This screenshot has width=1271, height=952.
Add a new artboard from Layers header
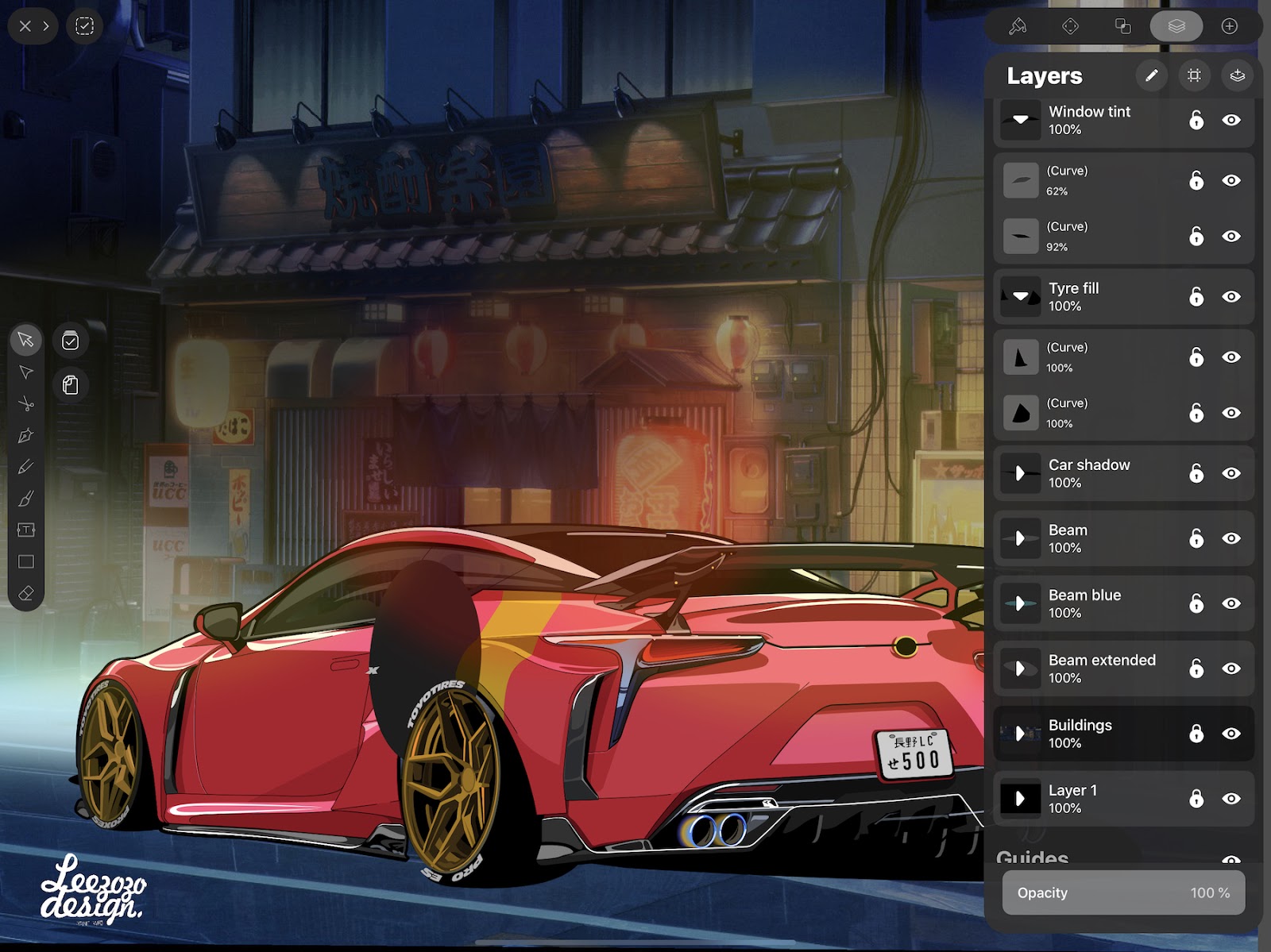tap(1194, 75)
